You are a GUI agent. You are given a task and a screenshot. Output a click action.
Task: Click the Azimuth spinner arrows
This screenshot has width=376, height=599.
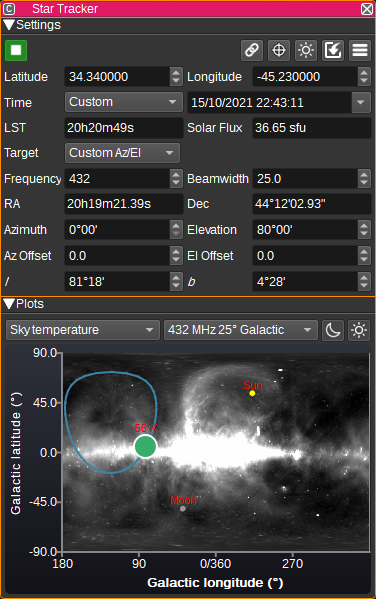(176, 230)
